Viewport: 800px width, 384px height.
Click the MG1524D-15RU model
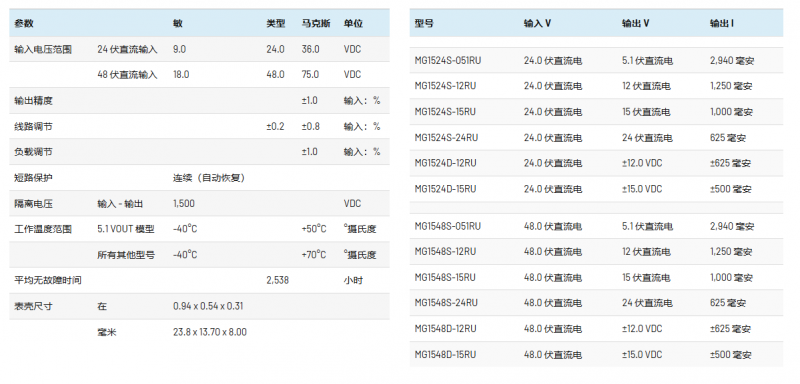tap(445, 189)
